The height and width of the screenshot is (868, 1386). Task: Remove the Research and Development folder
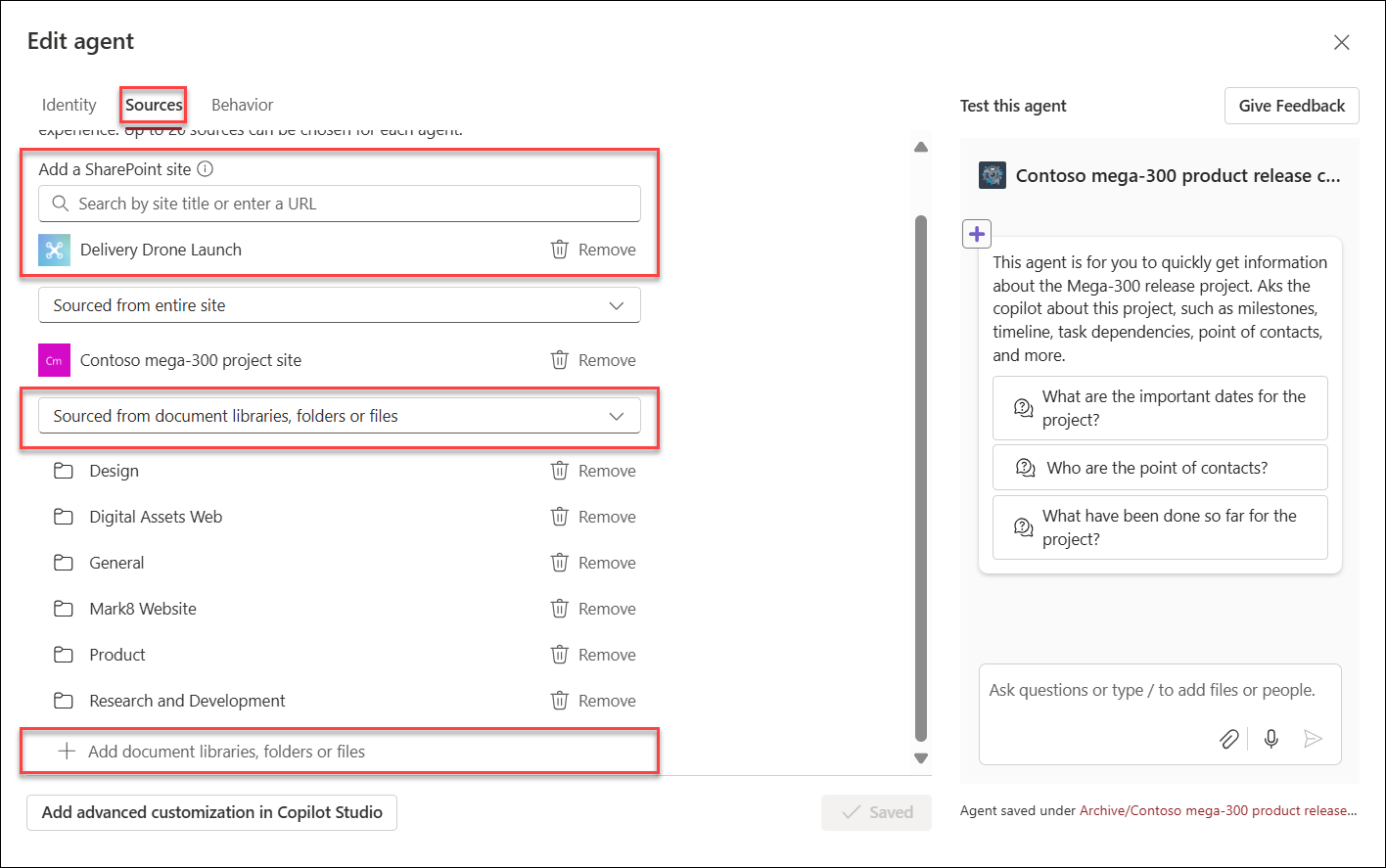[592, 700]
